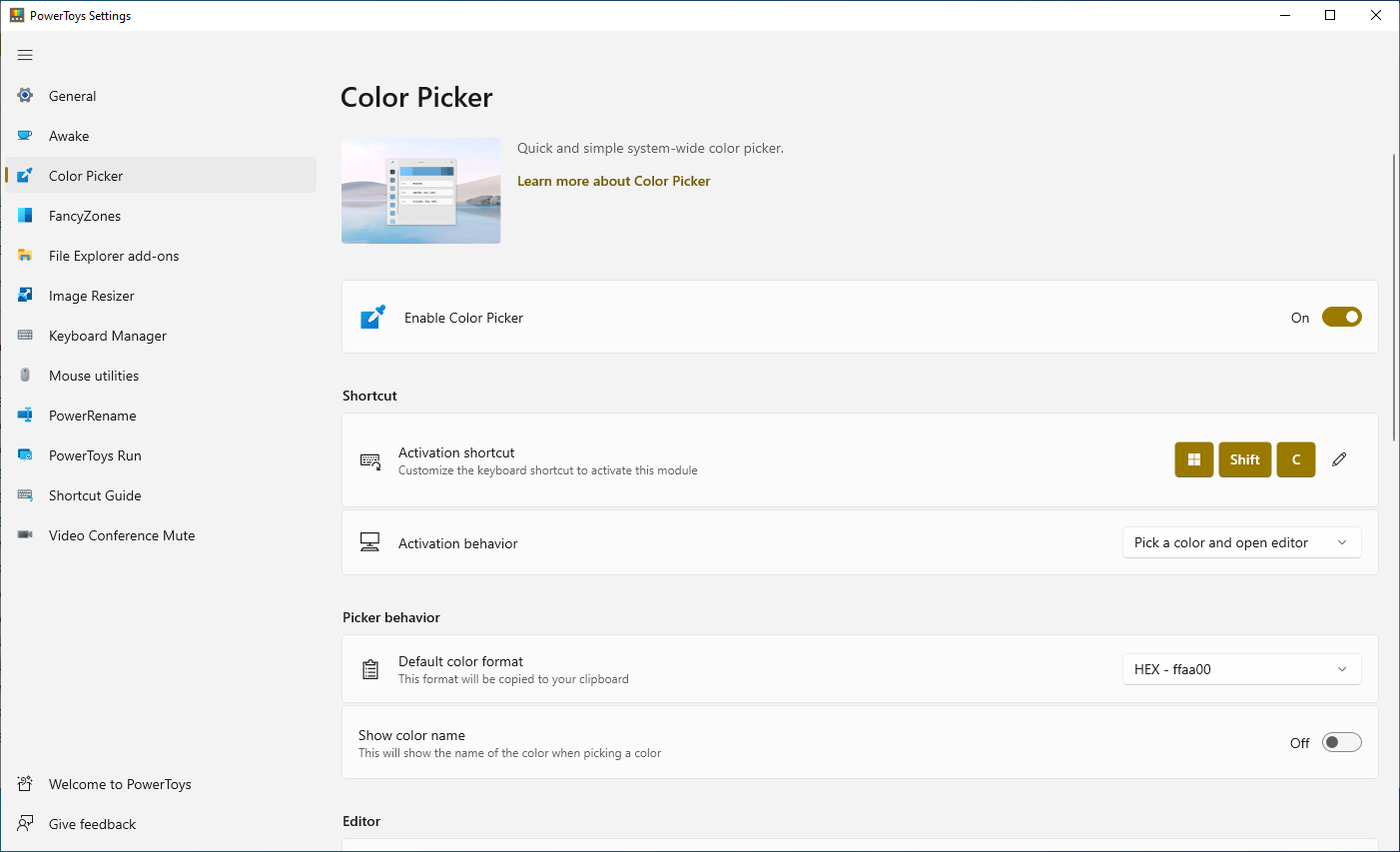Image resolution: width=1400 pixels, height=852 pixels.
Task: Click the General gear icon
Action: pyautogui.click(x=25, y=96)
